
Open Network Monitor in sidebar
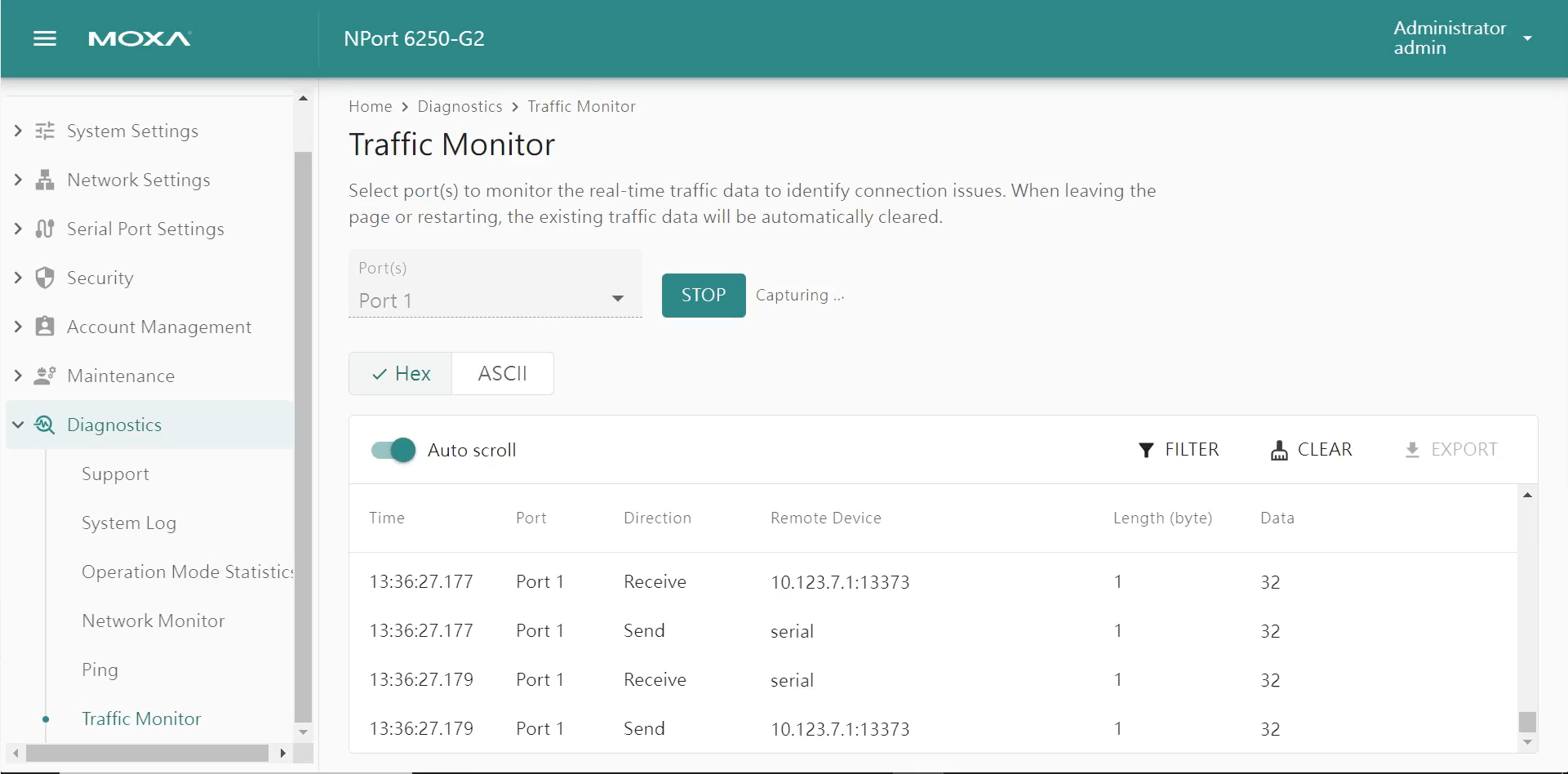coord(153,621)
